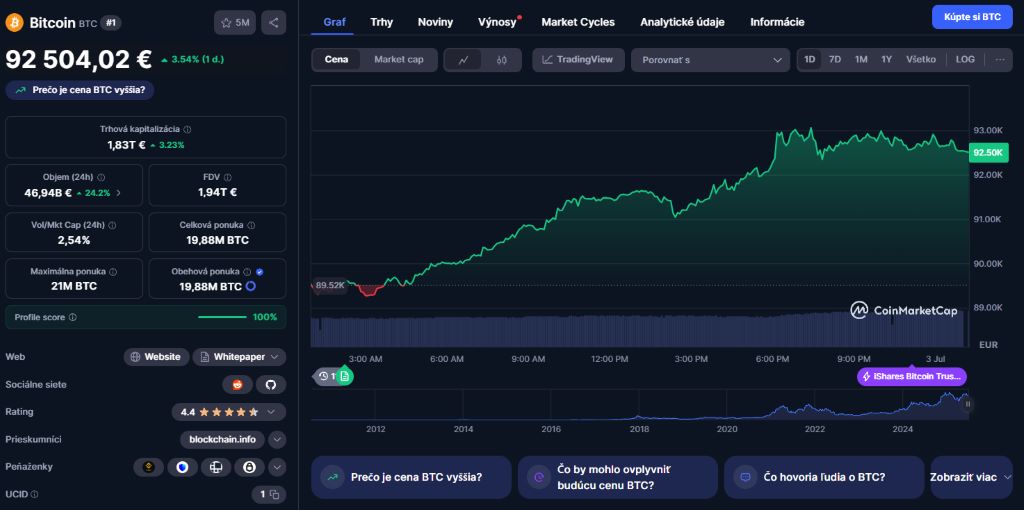This screenshot has height=510, width=1024.
Task: Click info icon beside Trhová kapitalizácia
Action: 187,130
